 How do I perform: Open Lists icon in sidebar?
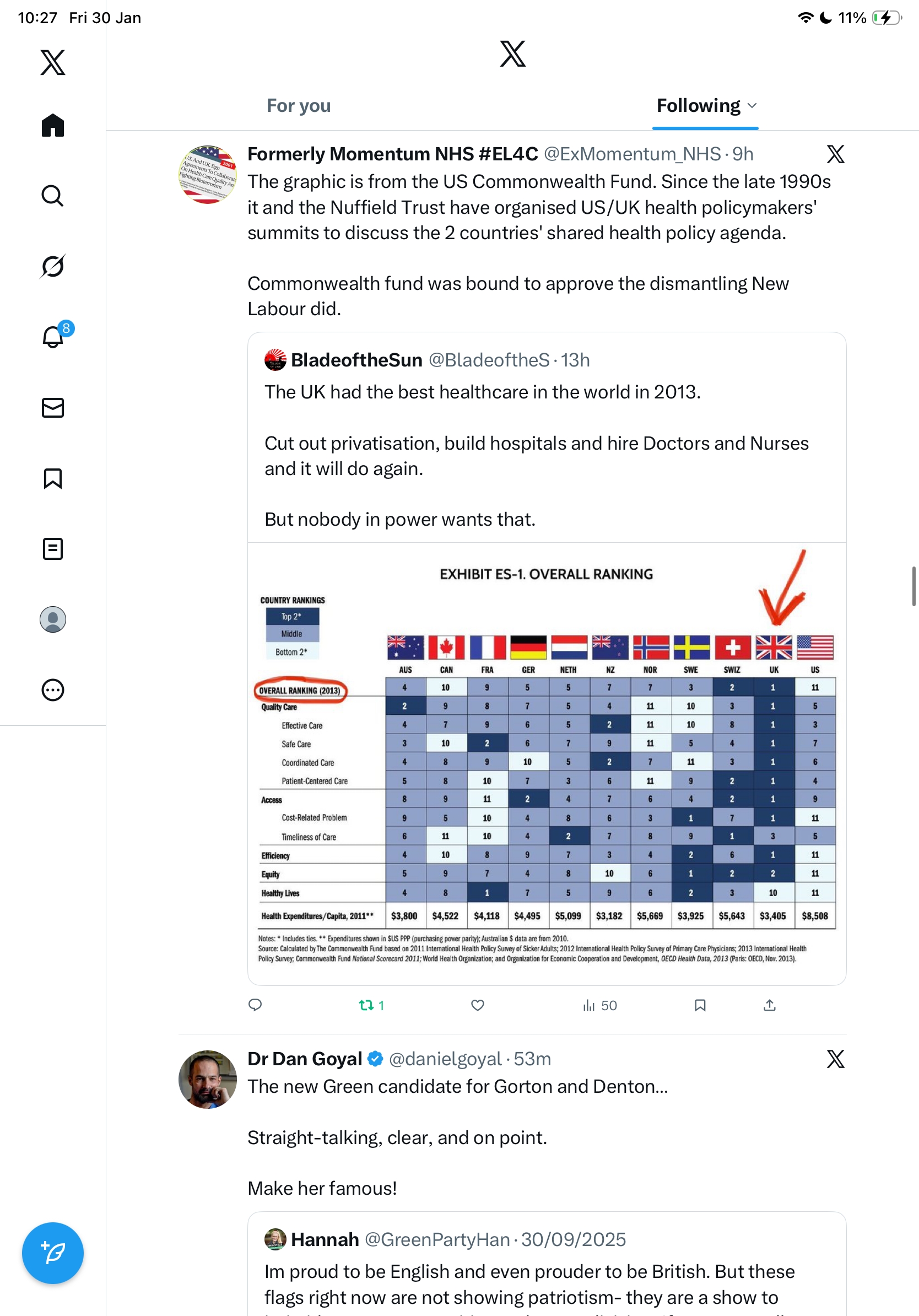pyautogui.click(x=53, y=548)
